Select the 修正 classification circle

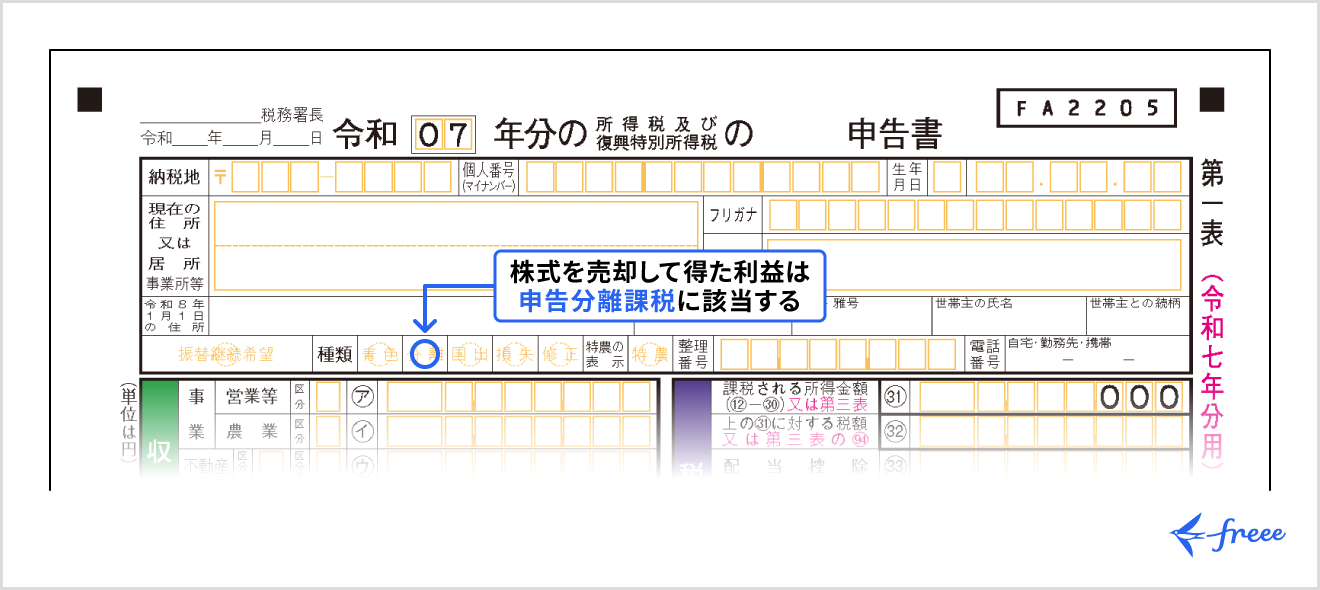tap(560, 352)
